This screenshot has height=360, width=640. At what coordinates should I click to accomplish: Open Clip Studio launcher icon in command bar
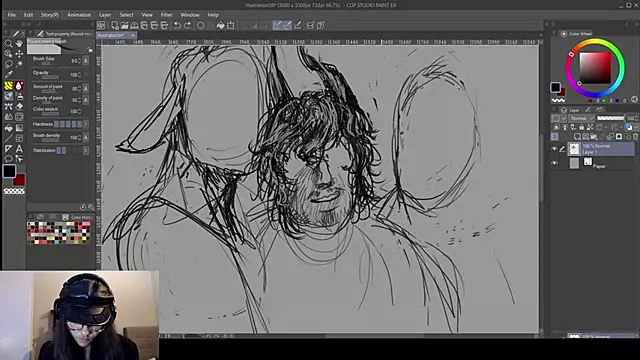[x=101, y=25]
